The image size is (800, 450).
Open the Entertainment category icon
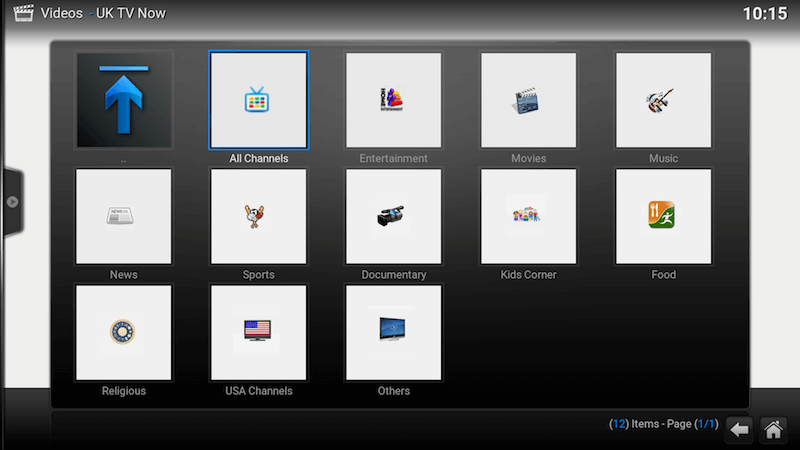(393, 99)
